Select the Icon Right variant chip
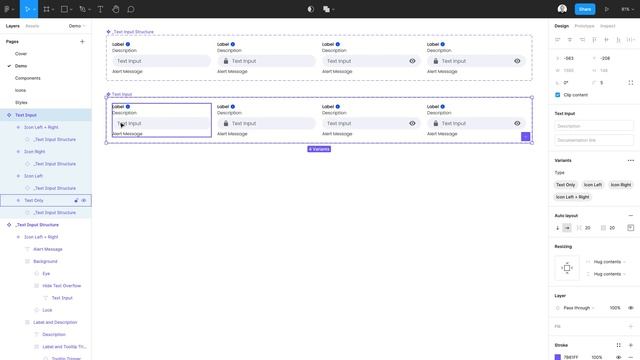Viewport: 640px width, 360px height. pyautogui.click(x=620, y=185)
